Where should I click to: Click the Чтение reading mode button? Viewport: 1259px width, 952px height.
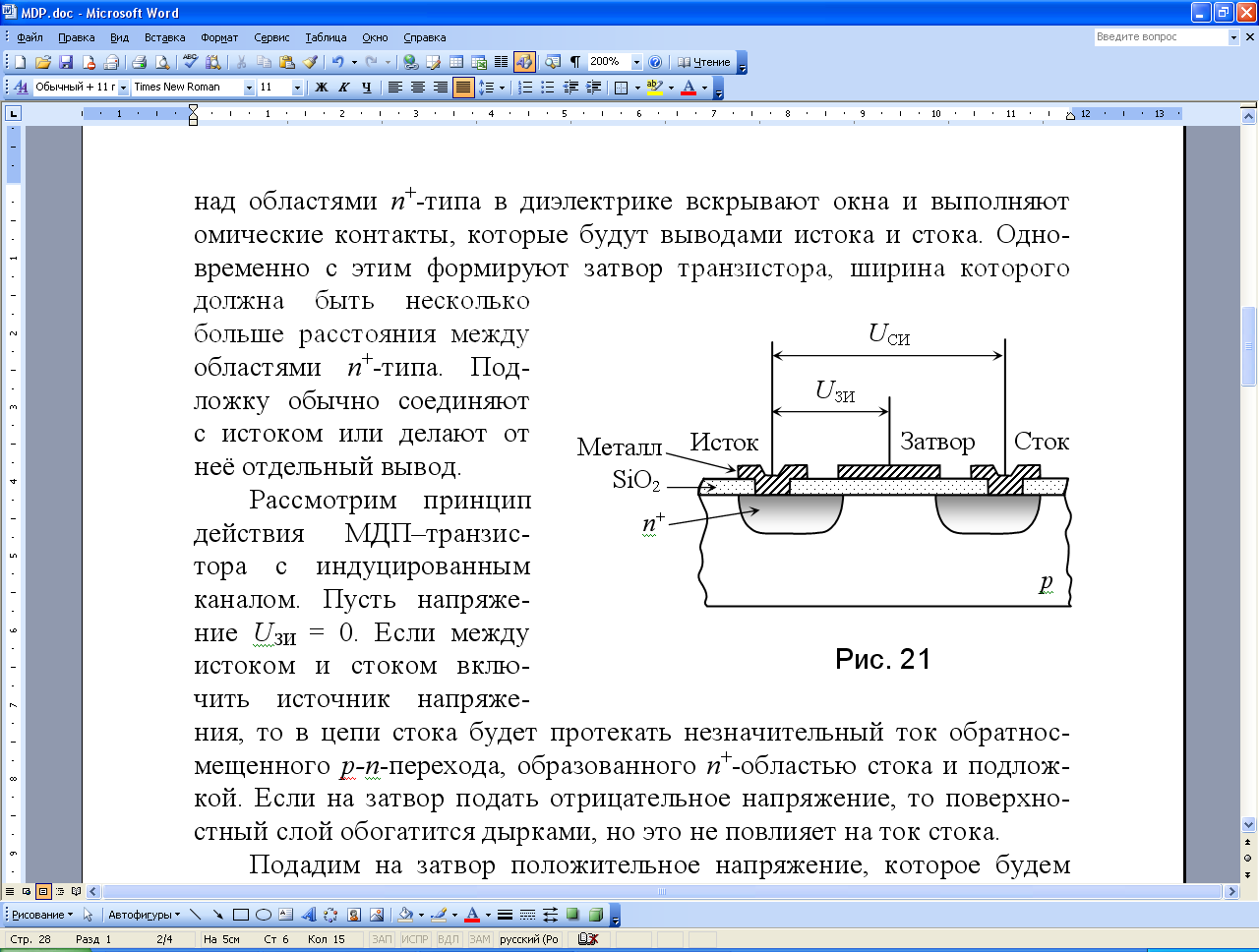pyautogui.click(x=704, y=62)
